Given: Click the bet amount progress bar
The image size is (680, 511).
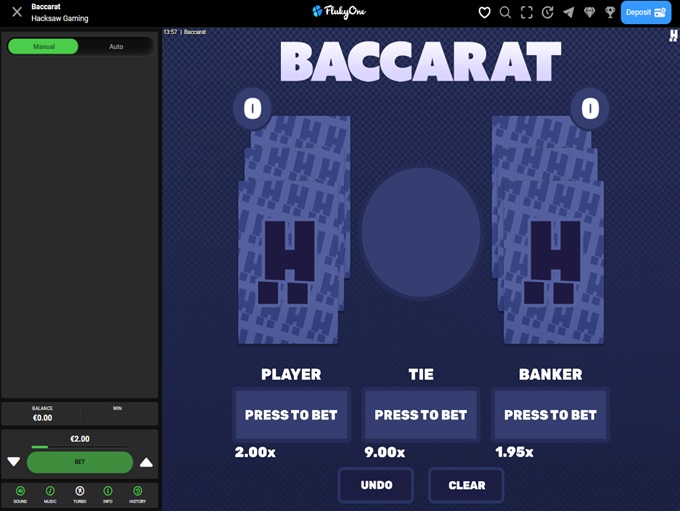Looking at the screenshot, I should [79, 447].
